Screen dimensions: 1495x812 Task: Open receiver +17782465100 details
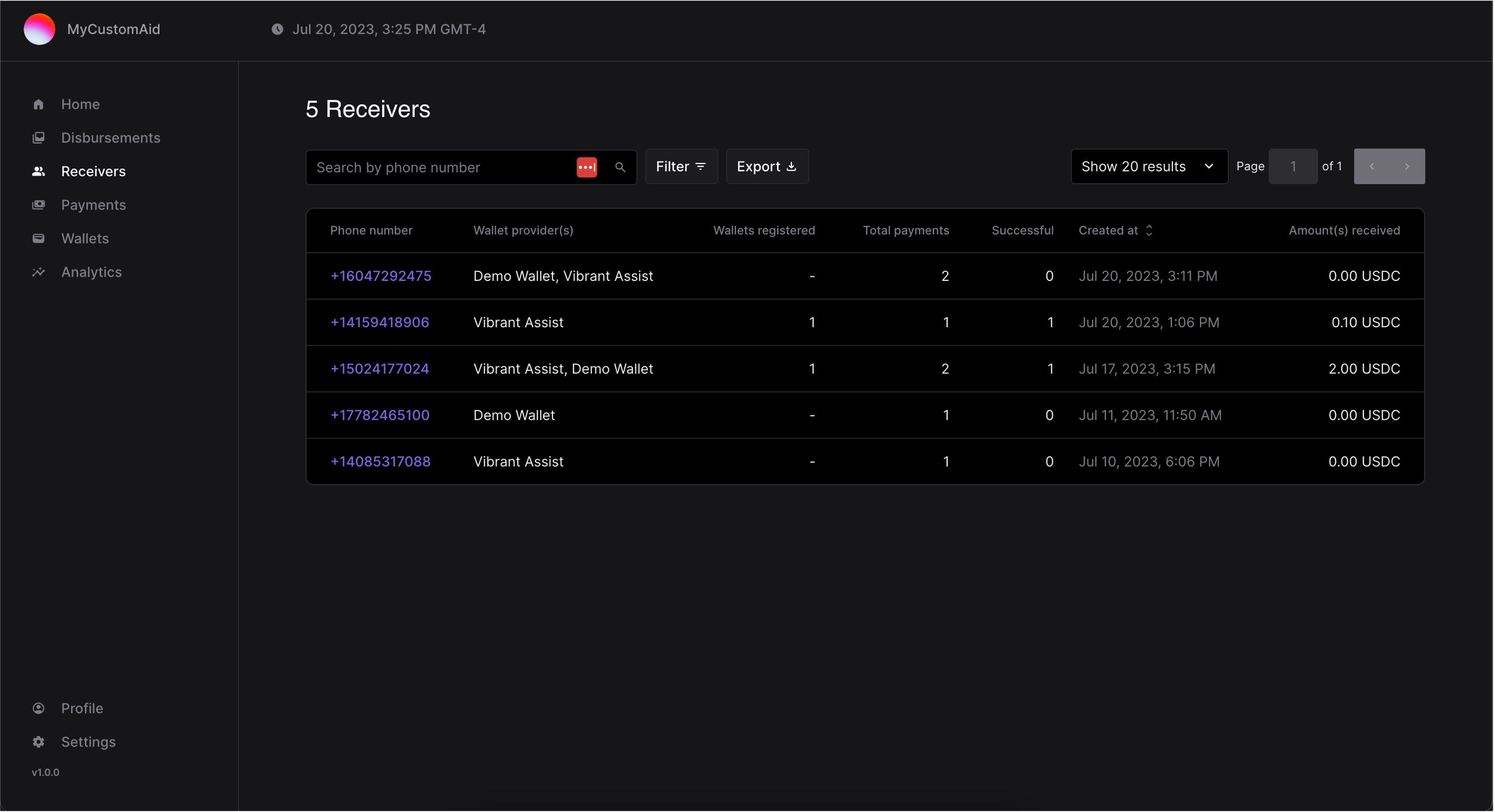point(379,415)
